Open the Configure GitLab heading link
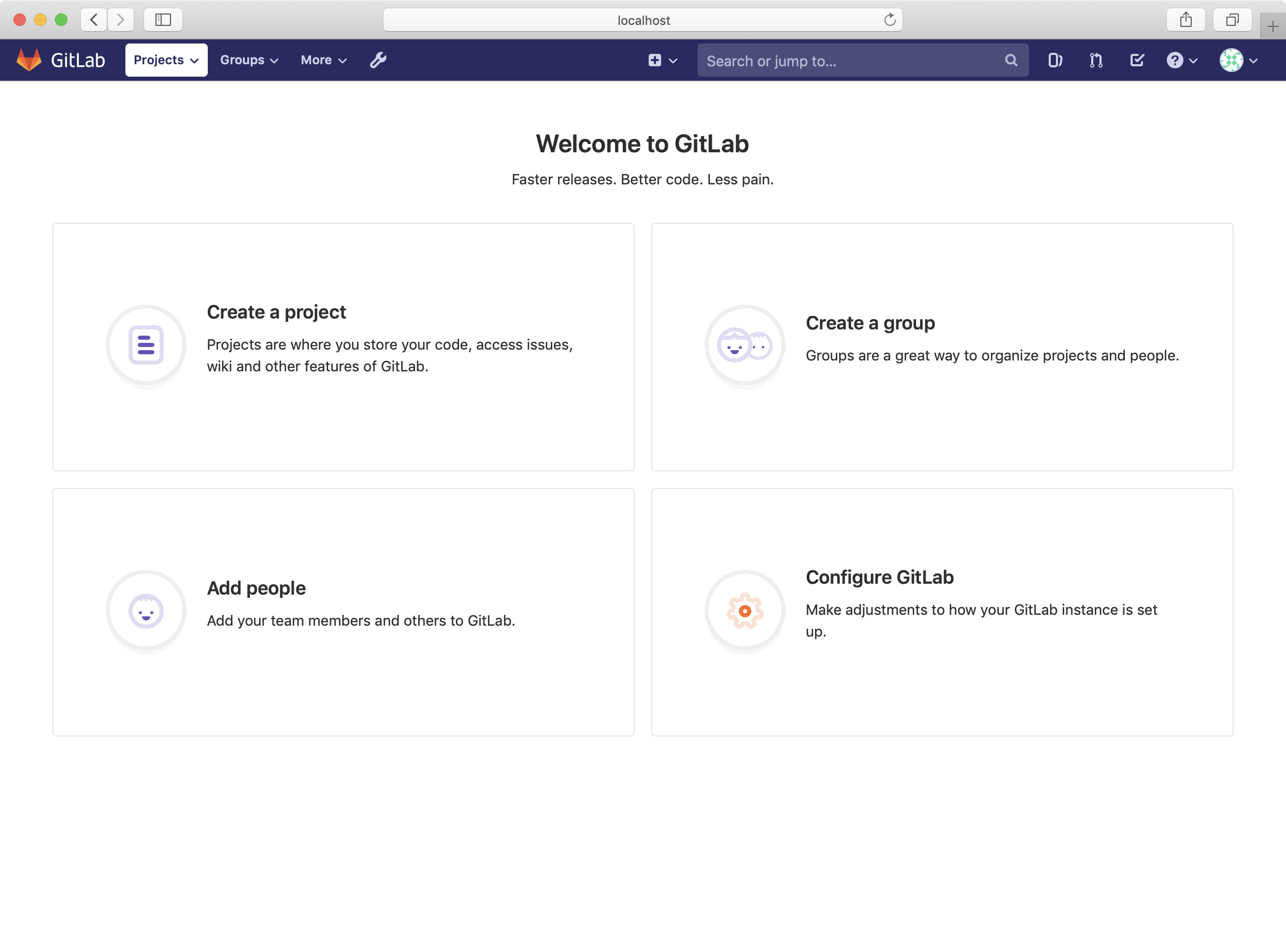The width and height of the screenshot is (1286, 952). click(x=880, y=577)
